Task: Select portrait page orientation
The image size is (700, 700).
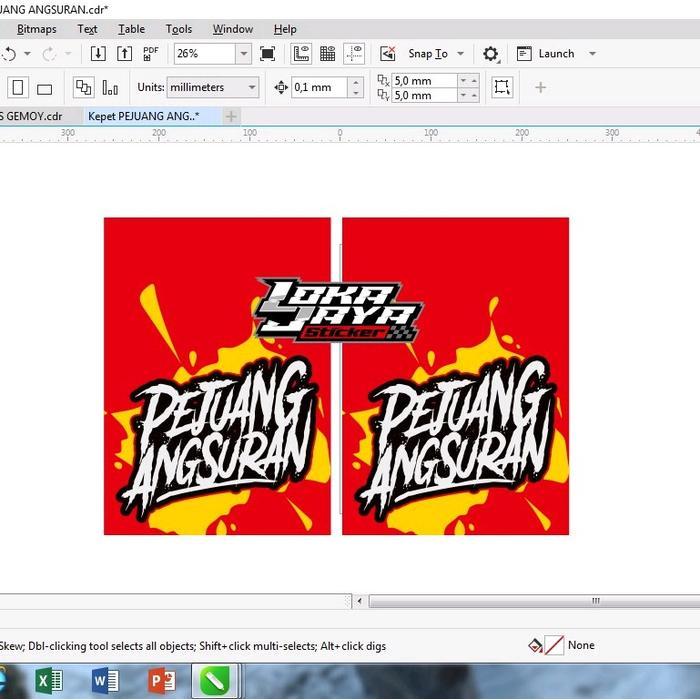Action: coord(18,88)
